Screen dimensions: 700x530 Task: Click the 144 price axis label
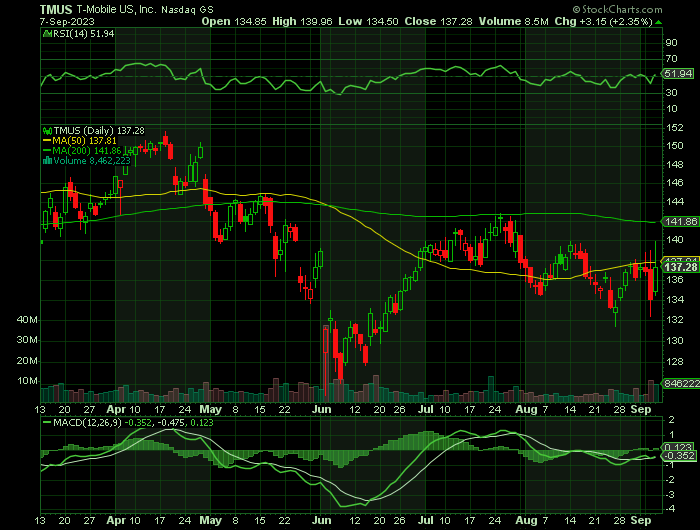point(675,202)
